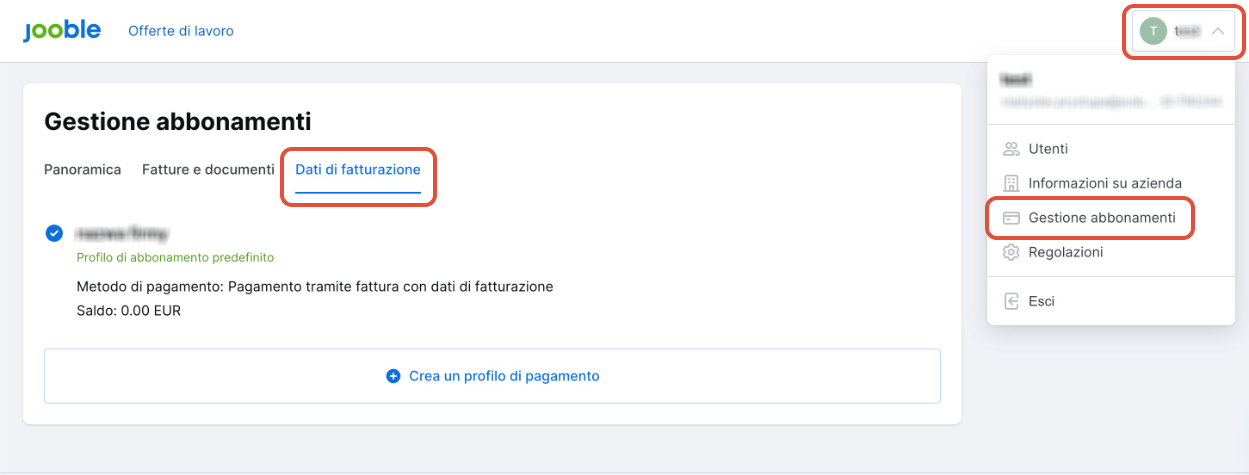Open the Offerte di lavoro link

181,31
